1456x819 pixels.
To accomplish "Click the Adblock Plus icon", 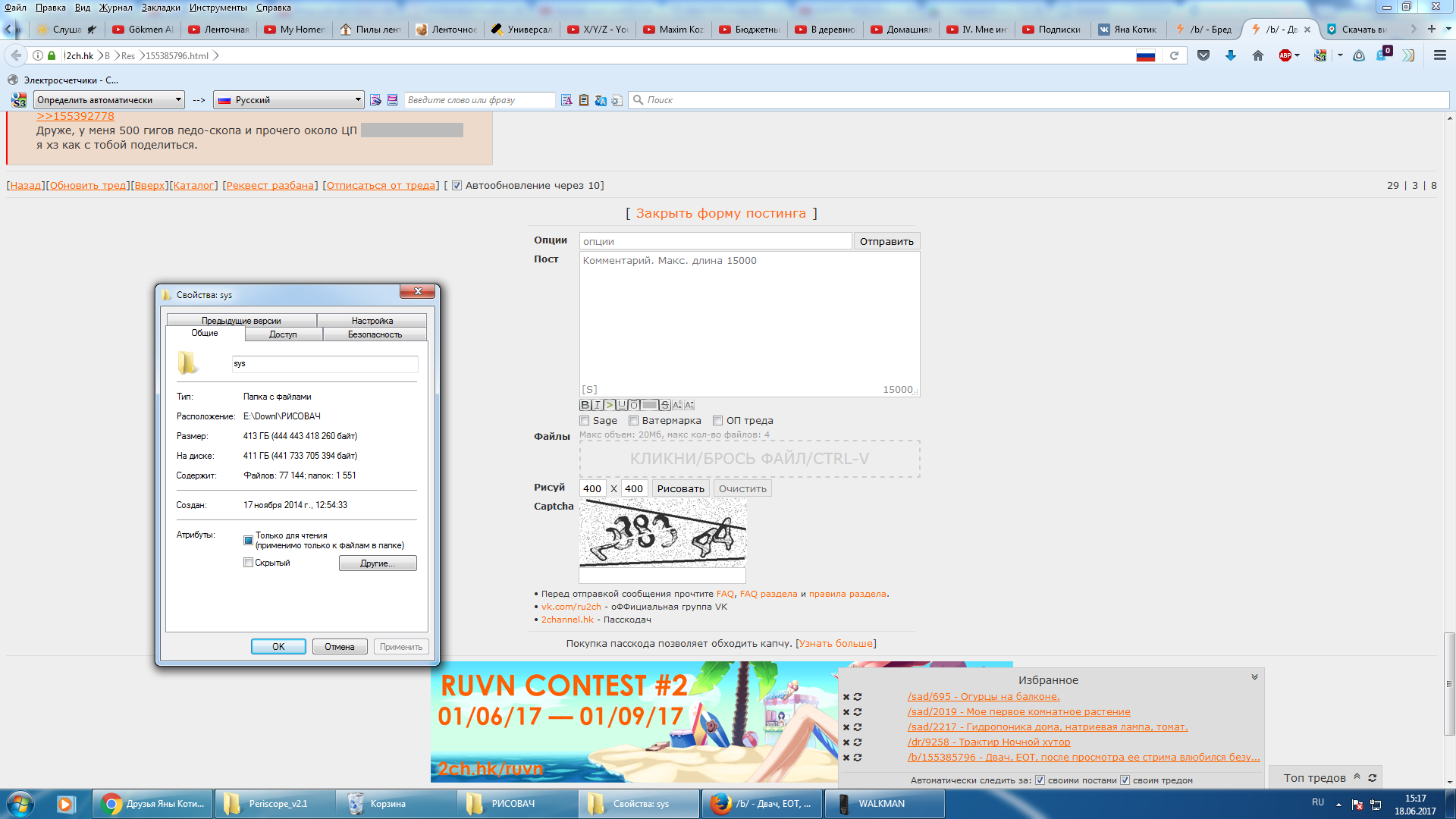I will 1285,55.
